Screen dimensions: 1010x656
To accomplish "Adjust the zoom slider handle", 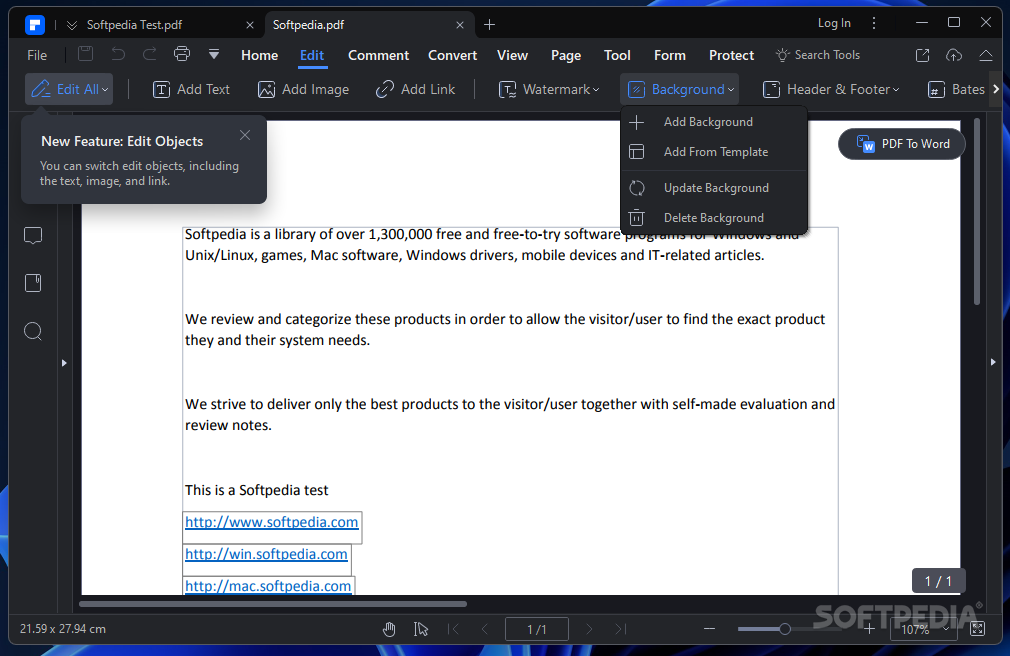I will [785, 629].
